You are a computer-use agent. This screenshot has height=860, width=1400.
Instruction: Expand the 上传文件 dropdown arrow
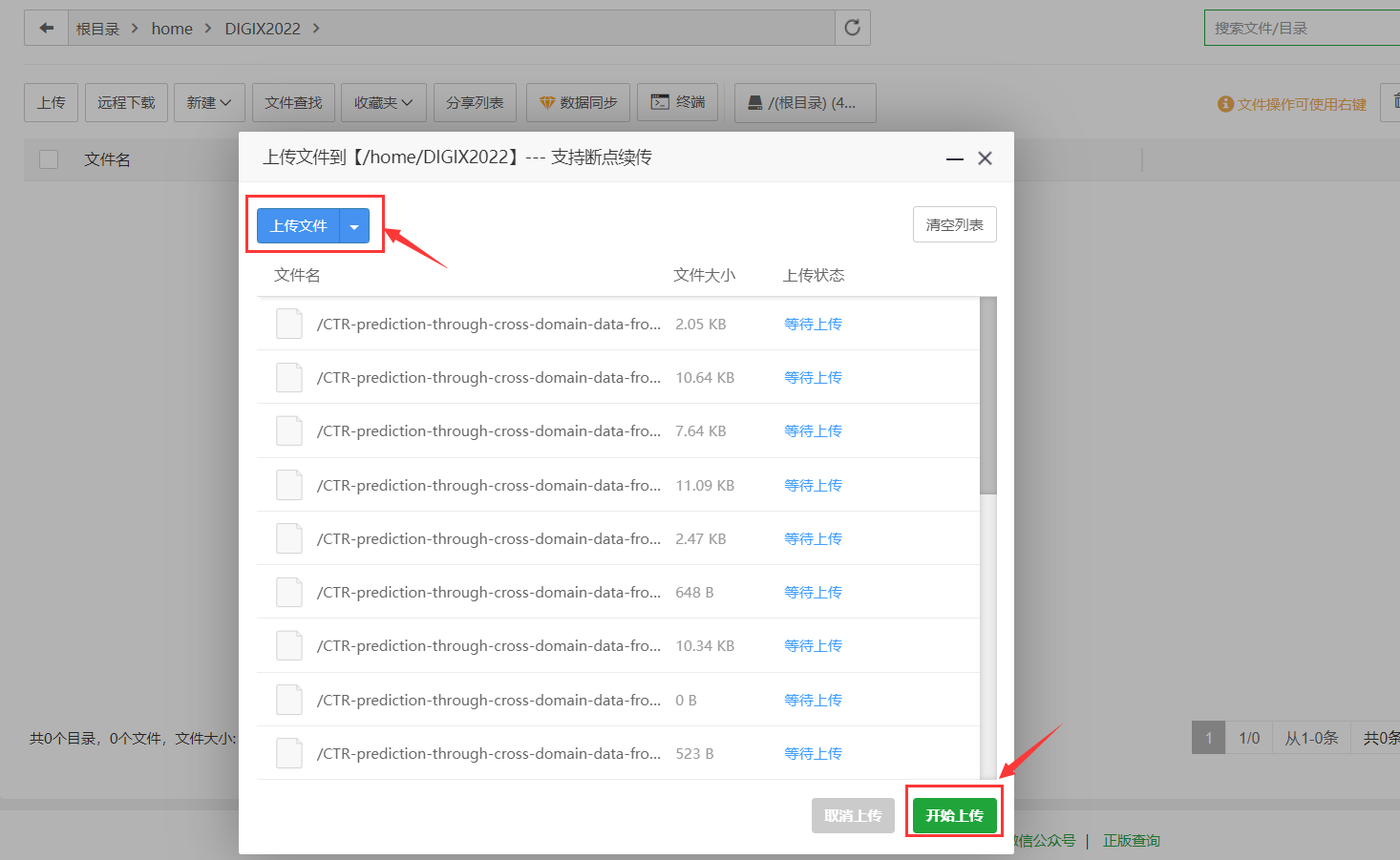(x=354, y=226)
